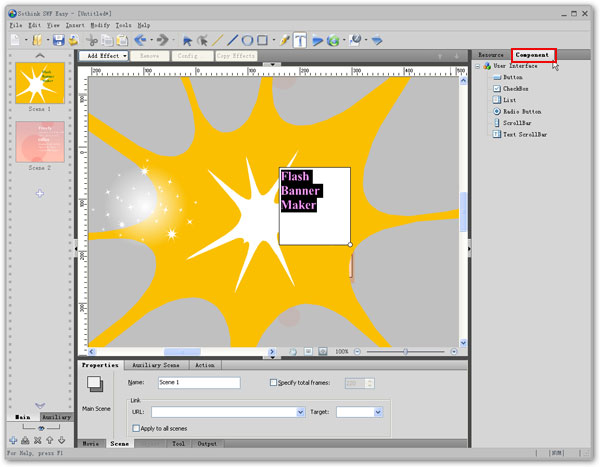
Task: Switch to the Resource tab
Action: coord(491,55)
